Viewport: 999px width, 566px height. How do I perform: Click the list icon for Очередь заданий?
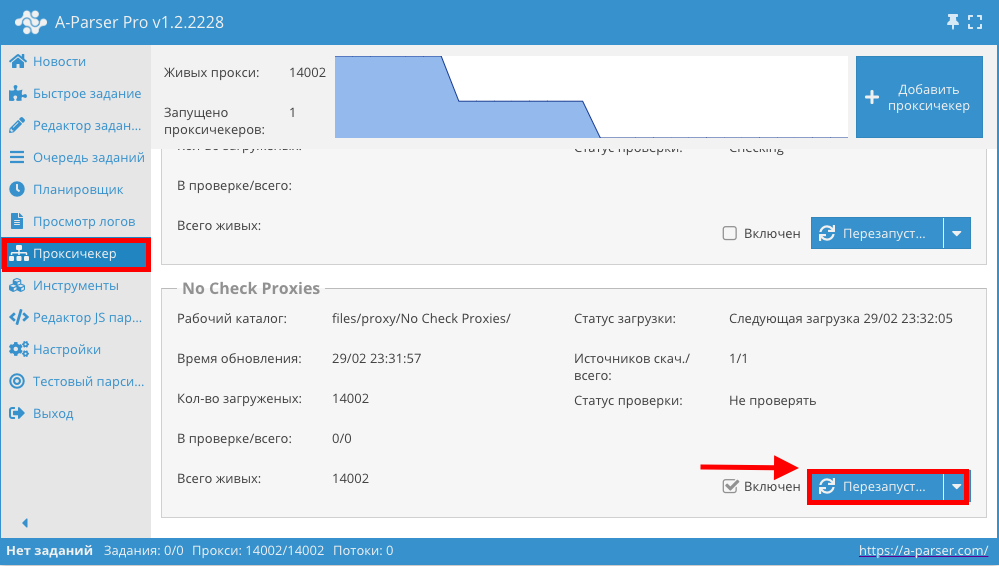click(17, 157)
